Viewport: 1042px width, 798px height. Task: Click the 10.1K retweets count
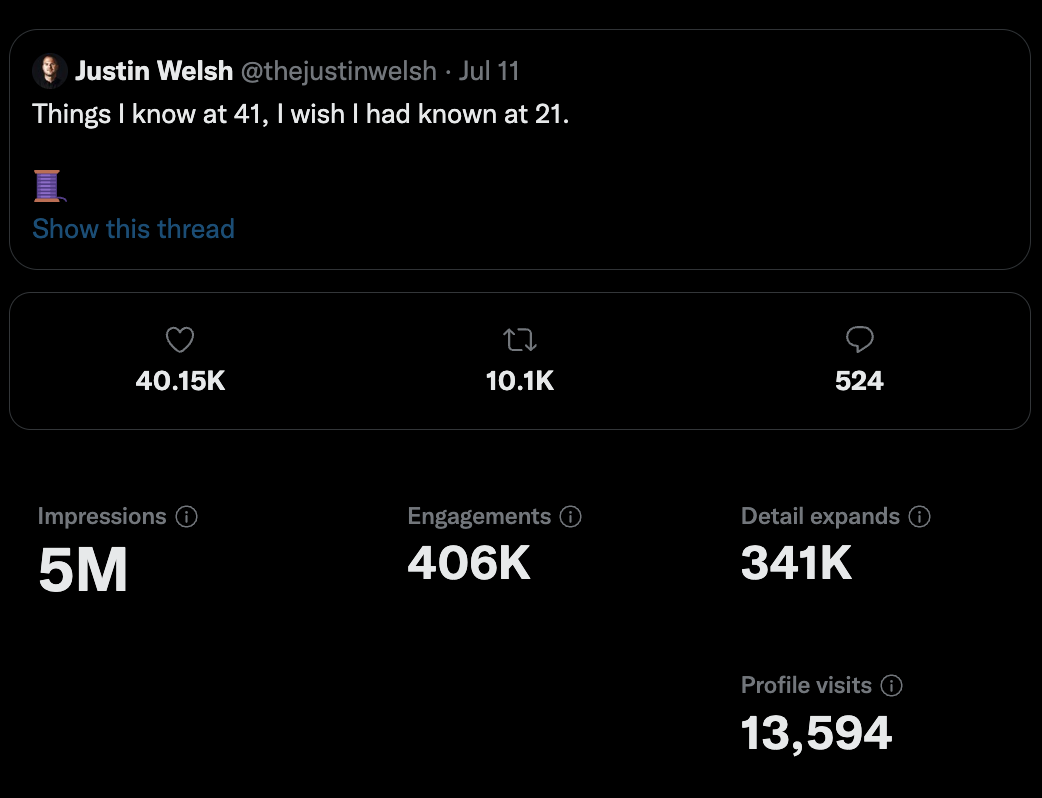pos(520,381)
